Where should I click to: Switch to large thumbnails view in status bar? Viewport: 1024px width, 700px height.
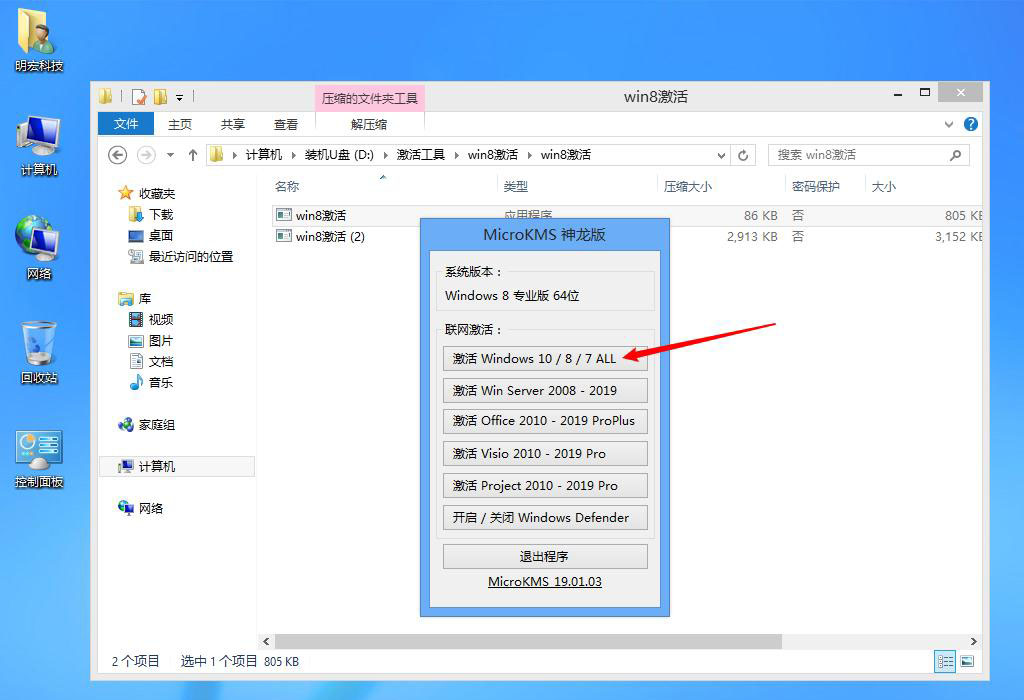pos(967,661)
